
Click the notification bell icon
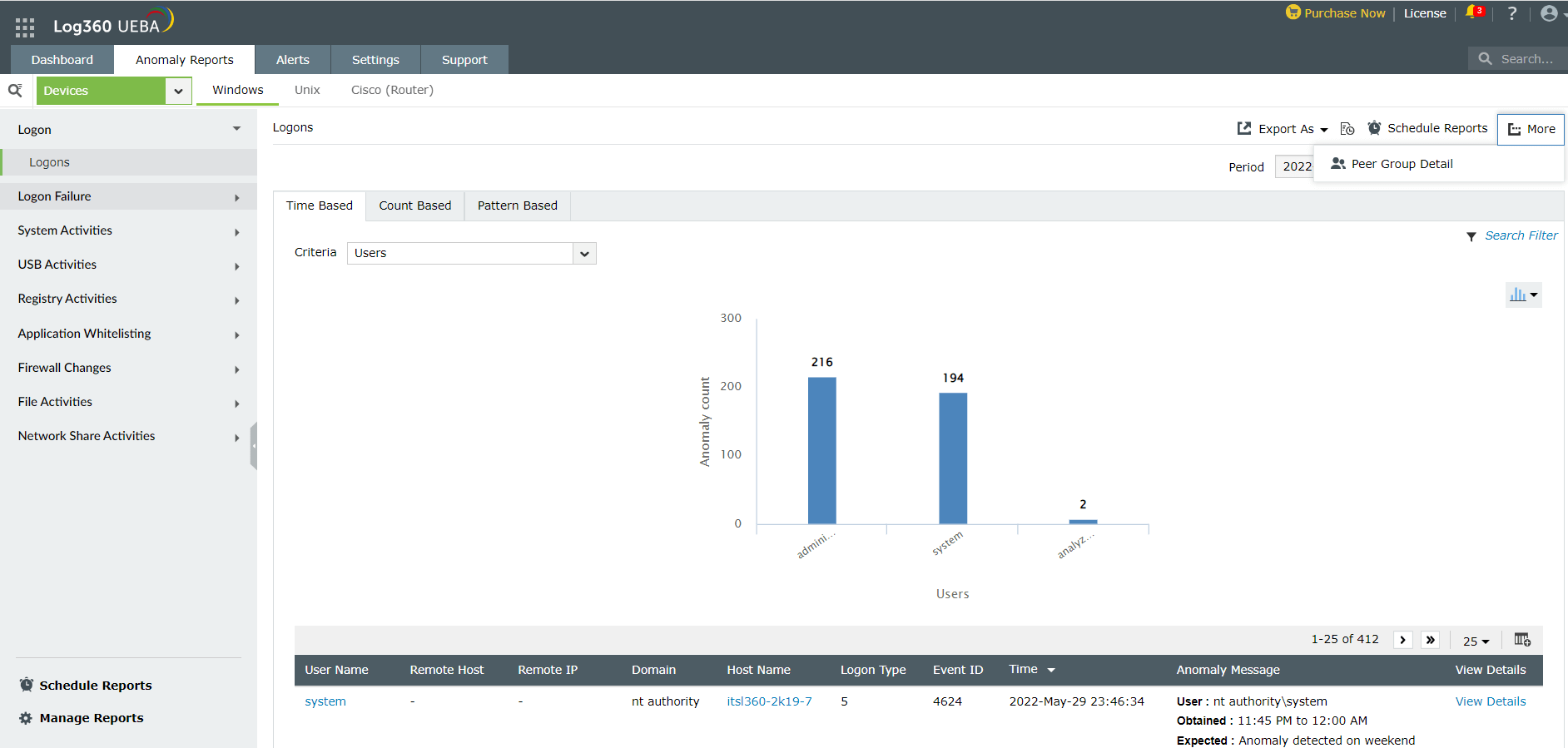coord(1472,12)
